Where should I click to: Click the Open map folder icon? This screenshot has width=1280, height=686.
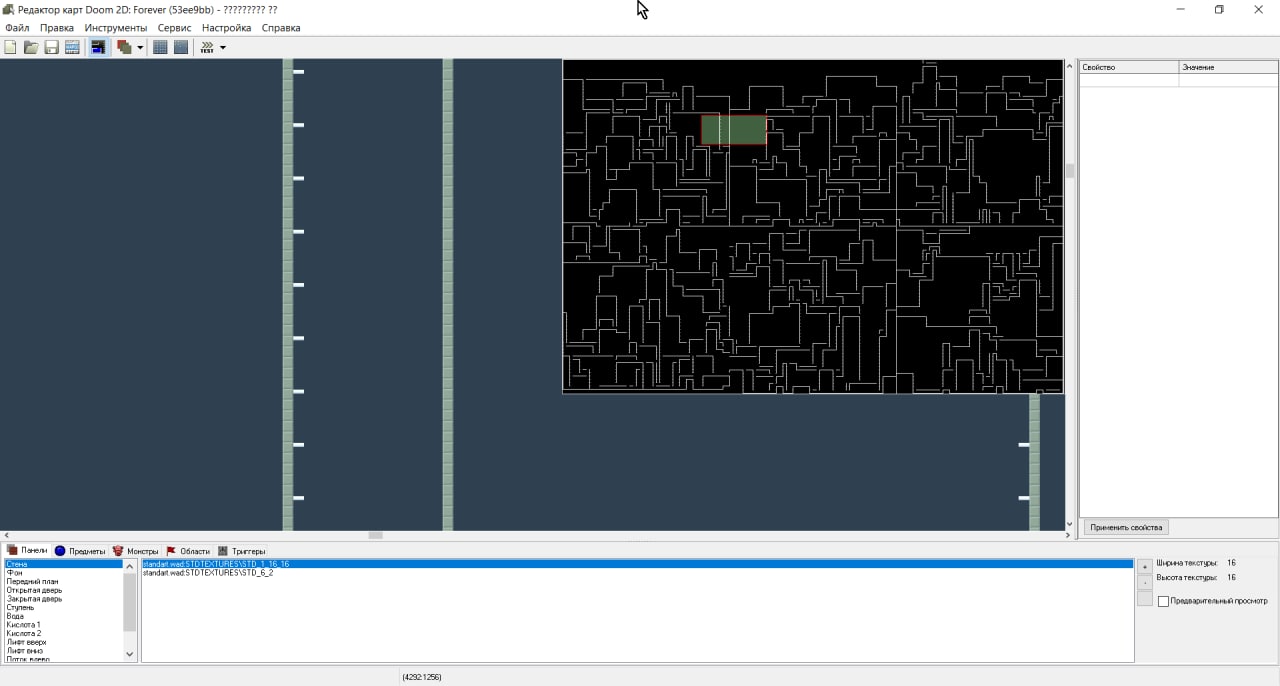tap(31, 47)
